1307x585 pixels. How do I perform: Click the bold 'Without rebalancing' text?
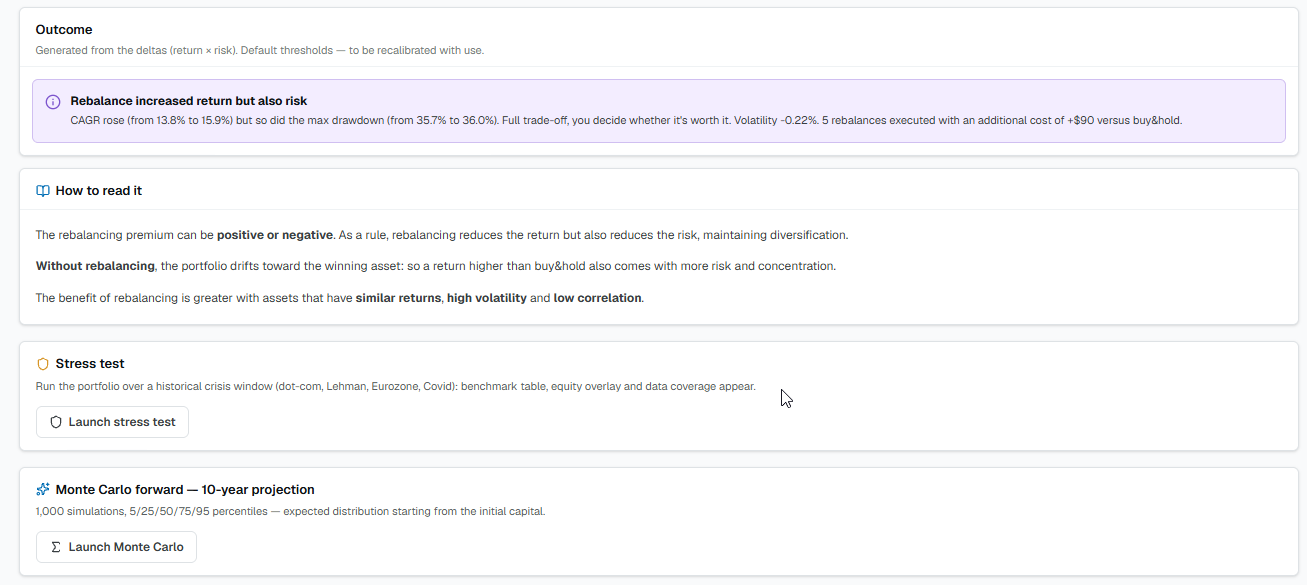tap(95, 266)
